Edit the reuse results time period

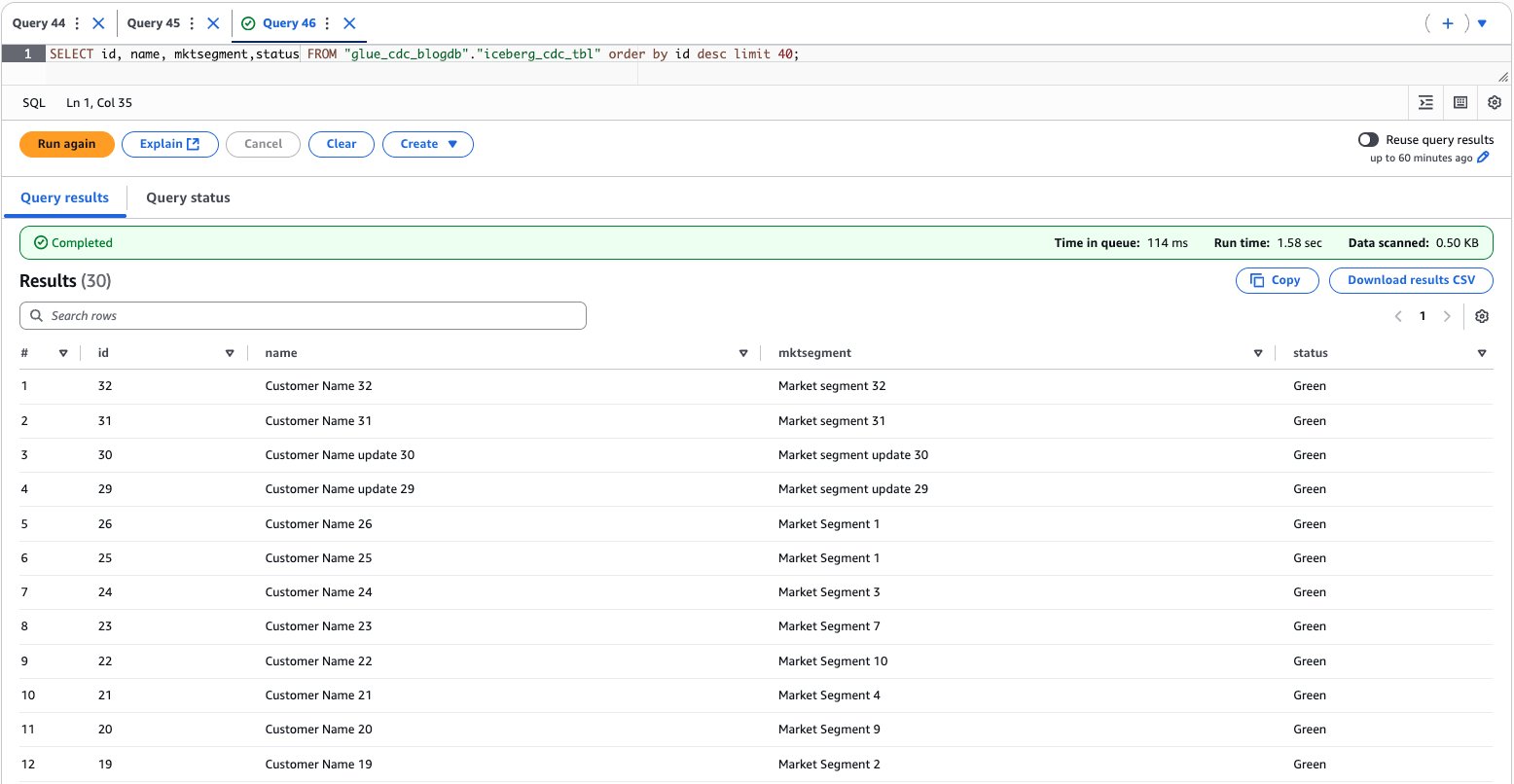1483,158
